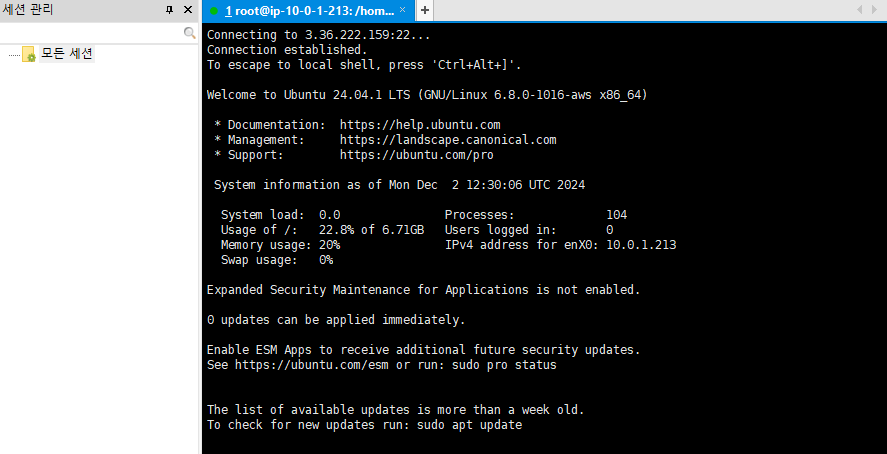Click the 'Connection established.' line
Viewport: 887px width, 454px height.
click(x=287, y=50)
